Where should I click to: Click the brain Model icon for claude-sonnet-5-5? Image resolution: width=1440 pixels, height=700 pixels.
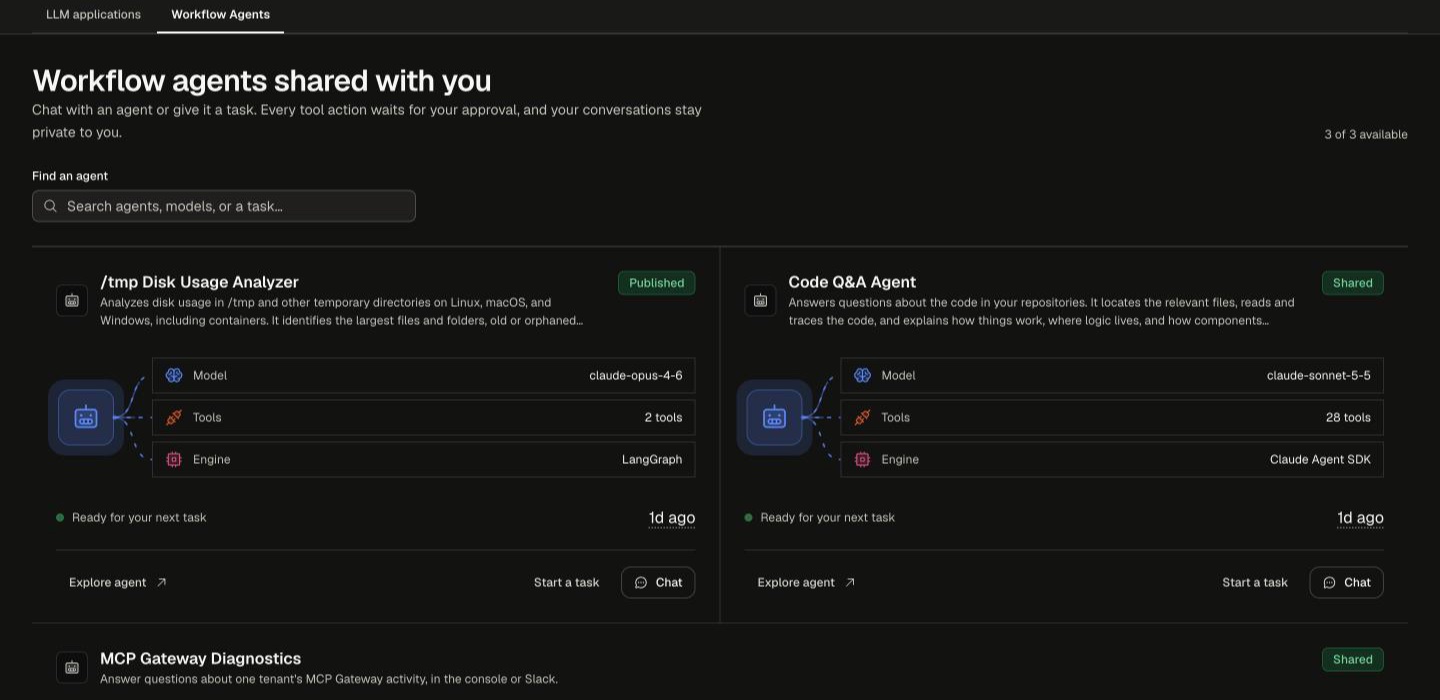click(863, 375)
